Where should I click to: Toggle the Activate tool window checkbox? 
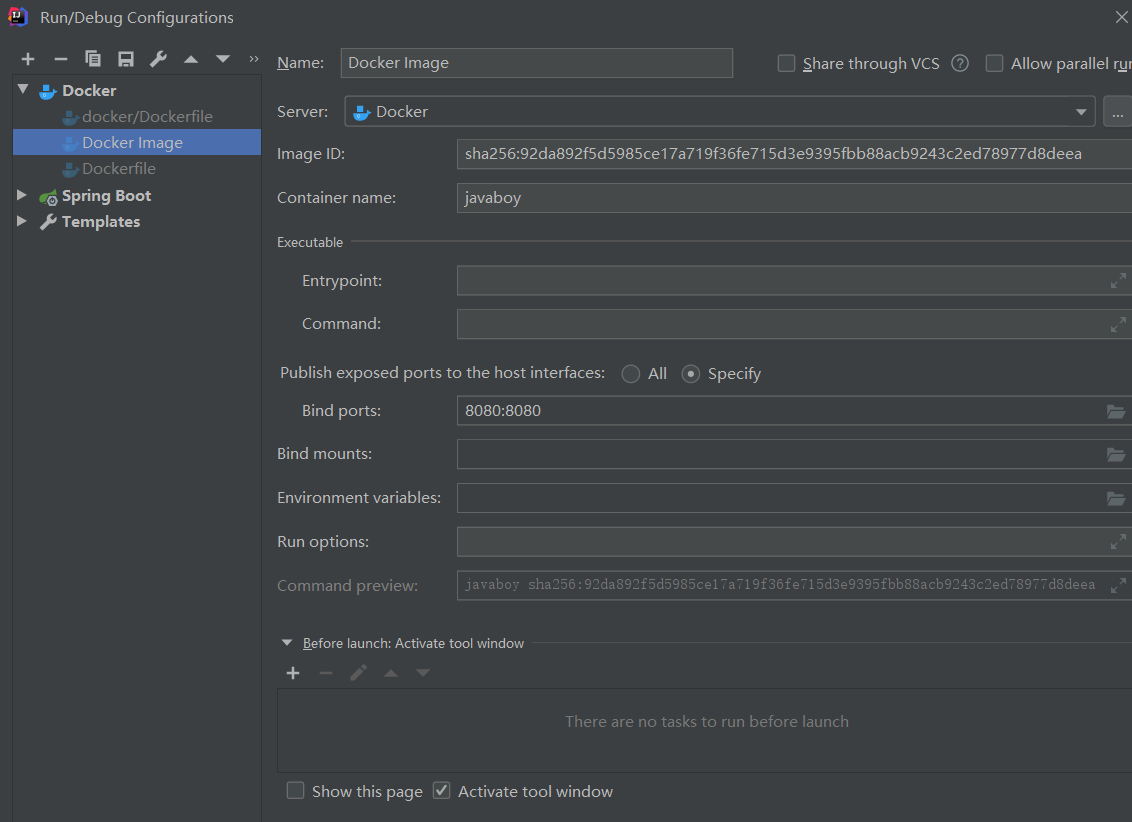pos(442,791)
